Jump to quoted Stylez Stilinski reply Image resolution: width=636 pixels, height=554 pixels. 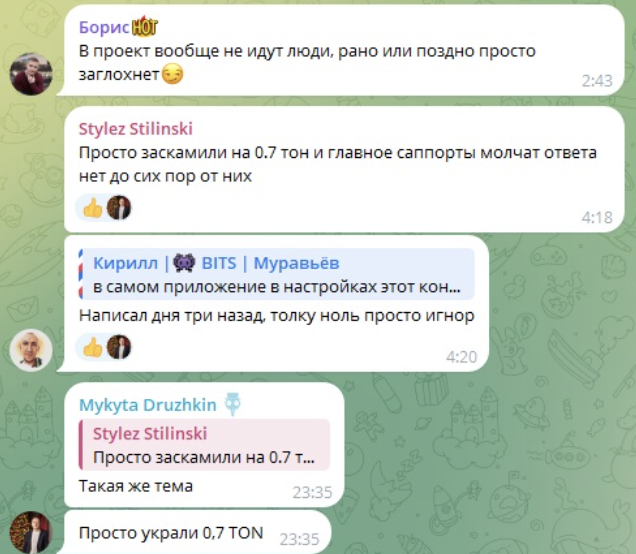204,445
